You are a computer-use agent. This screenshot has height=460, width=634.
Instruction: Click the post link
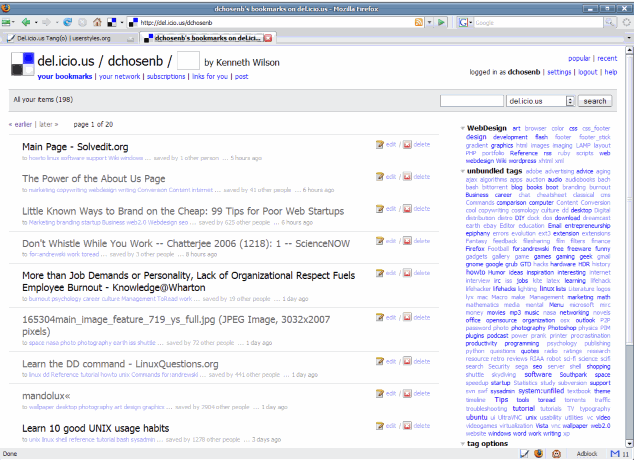(241, 76)
